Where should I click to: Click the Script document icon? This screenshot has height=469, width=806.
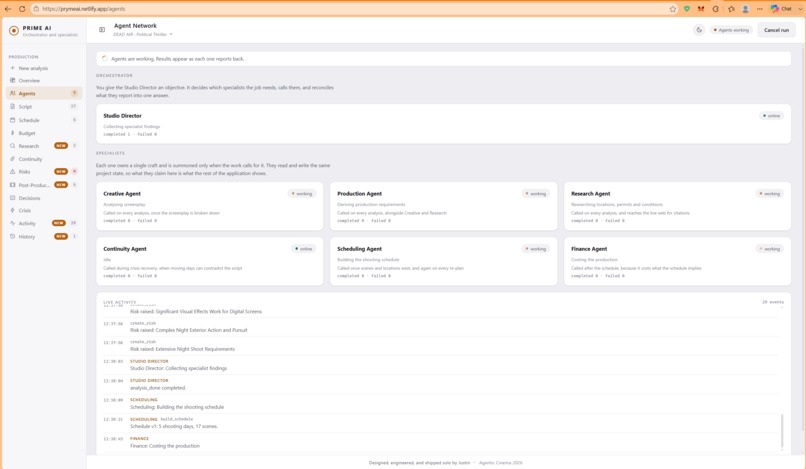pyautogui.click(x=12, y=106)
